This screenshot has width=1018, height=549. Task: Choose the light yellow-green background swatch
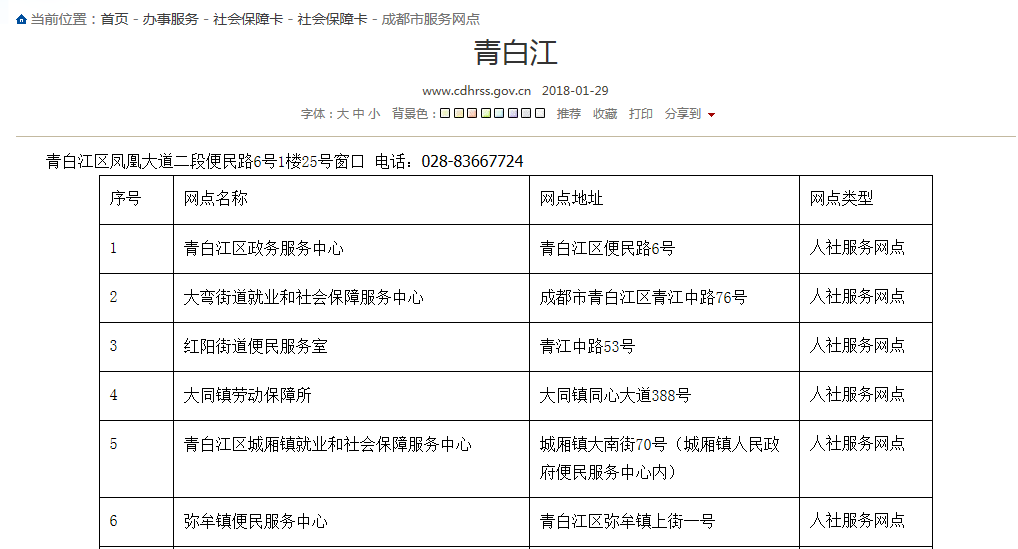pyautogui.click(x=445, y=113)
